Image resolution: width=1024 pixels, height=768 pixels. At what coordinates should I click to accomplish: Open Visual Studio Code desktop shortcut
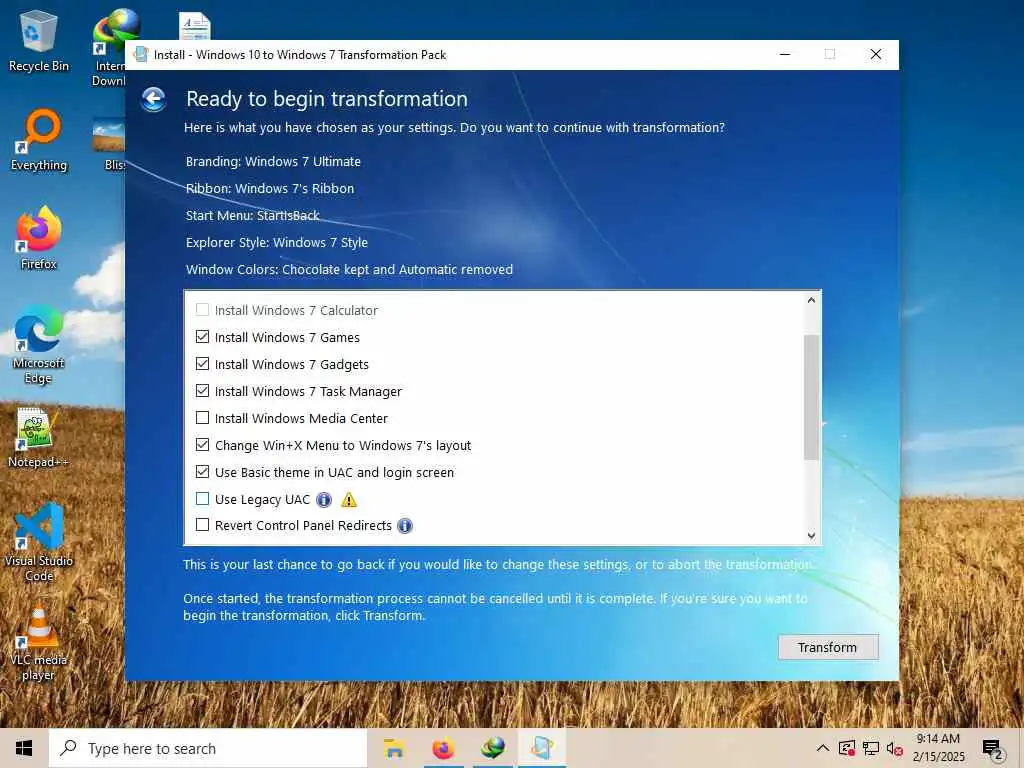pos(39,542)
